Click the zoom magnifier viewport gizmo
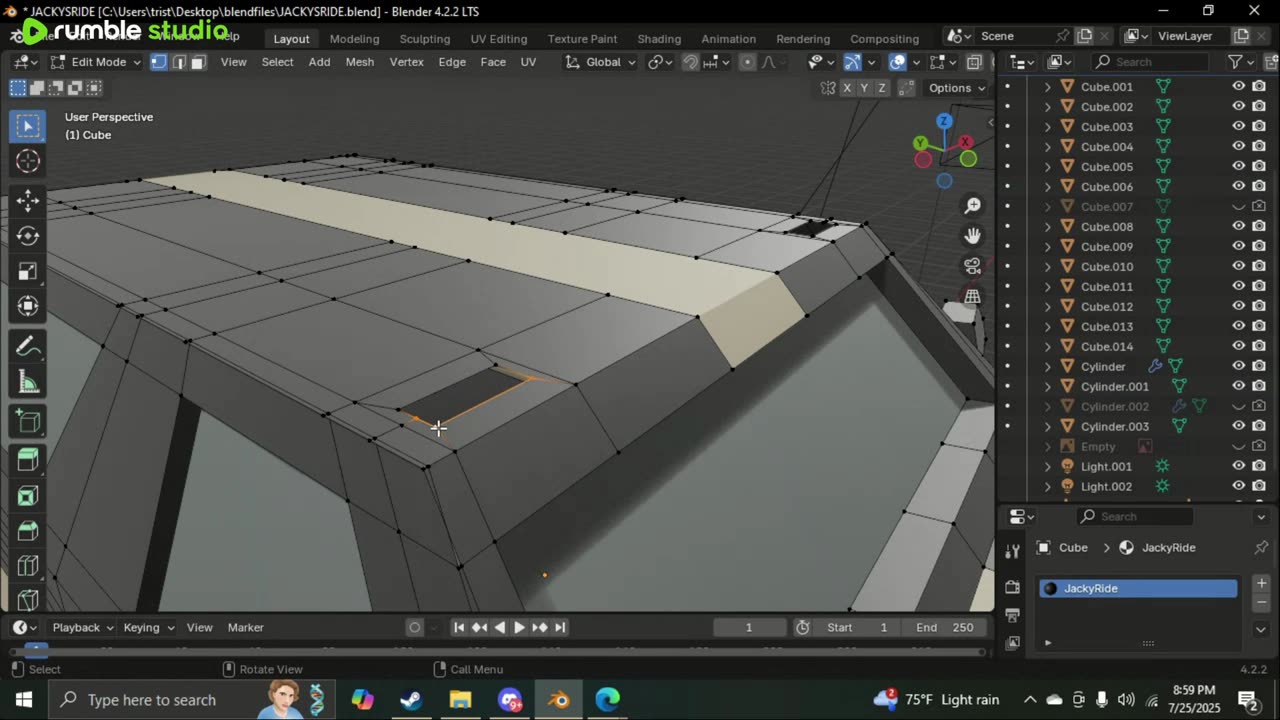This screenshot has height=720, width=1280. (973, 206)
